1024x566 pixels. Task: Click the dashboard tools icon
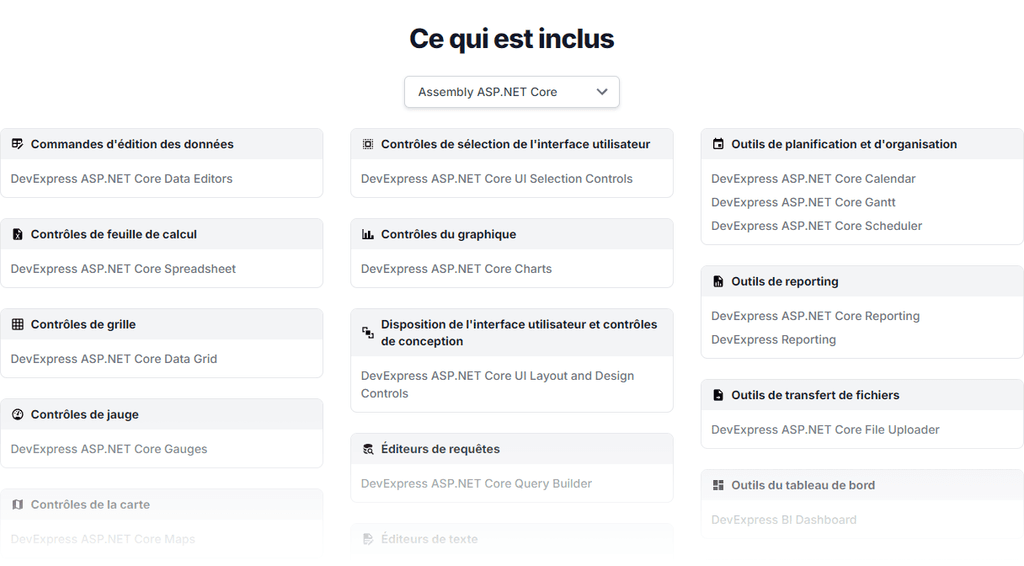click(x=718, y=484)
